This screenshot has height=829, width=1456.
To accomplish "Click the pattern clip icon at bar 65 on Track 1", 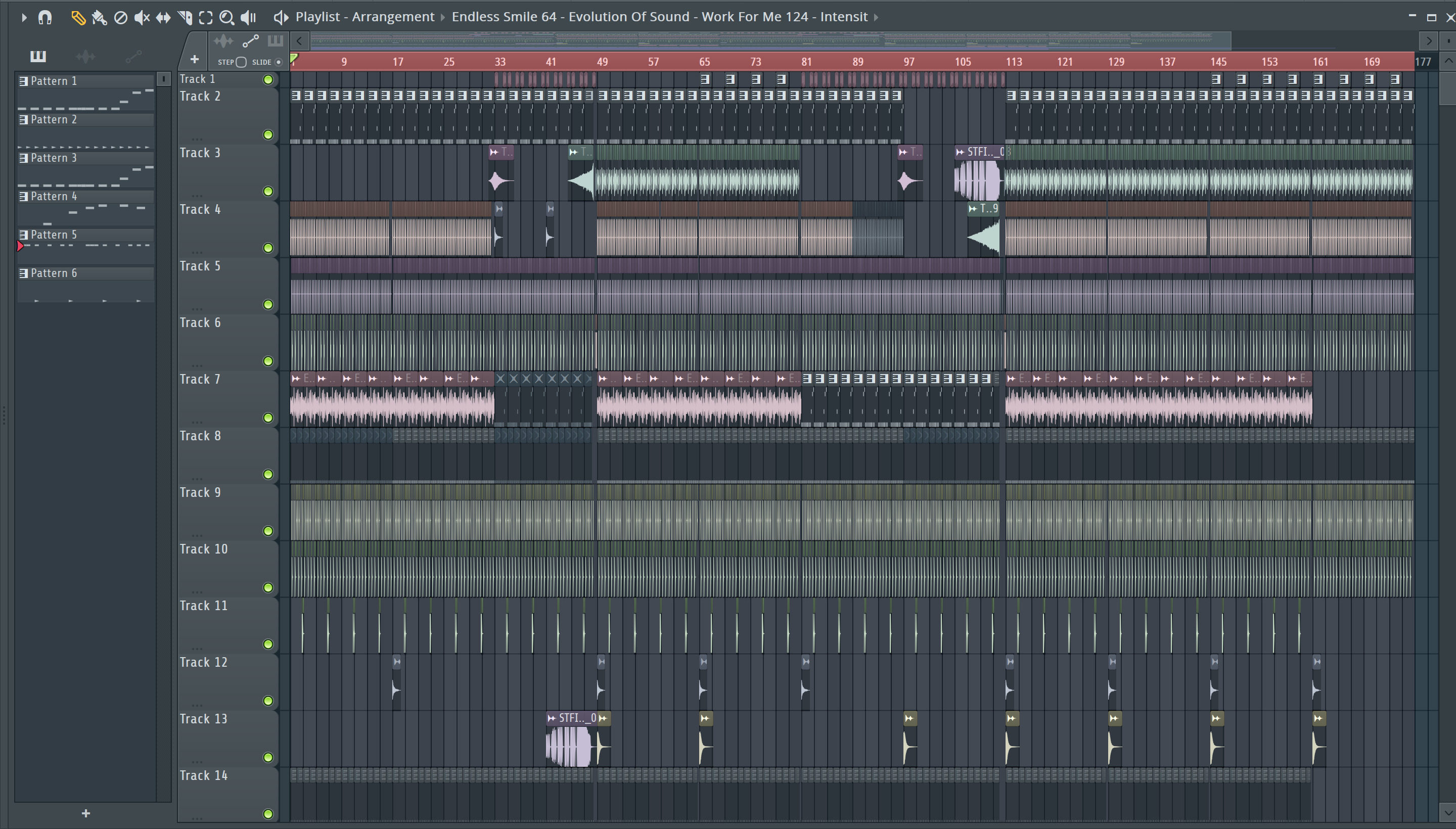I will 705,79.
